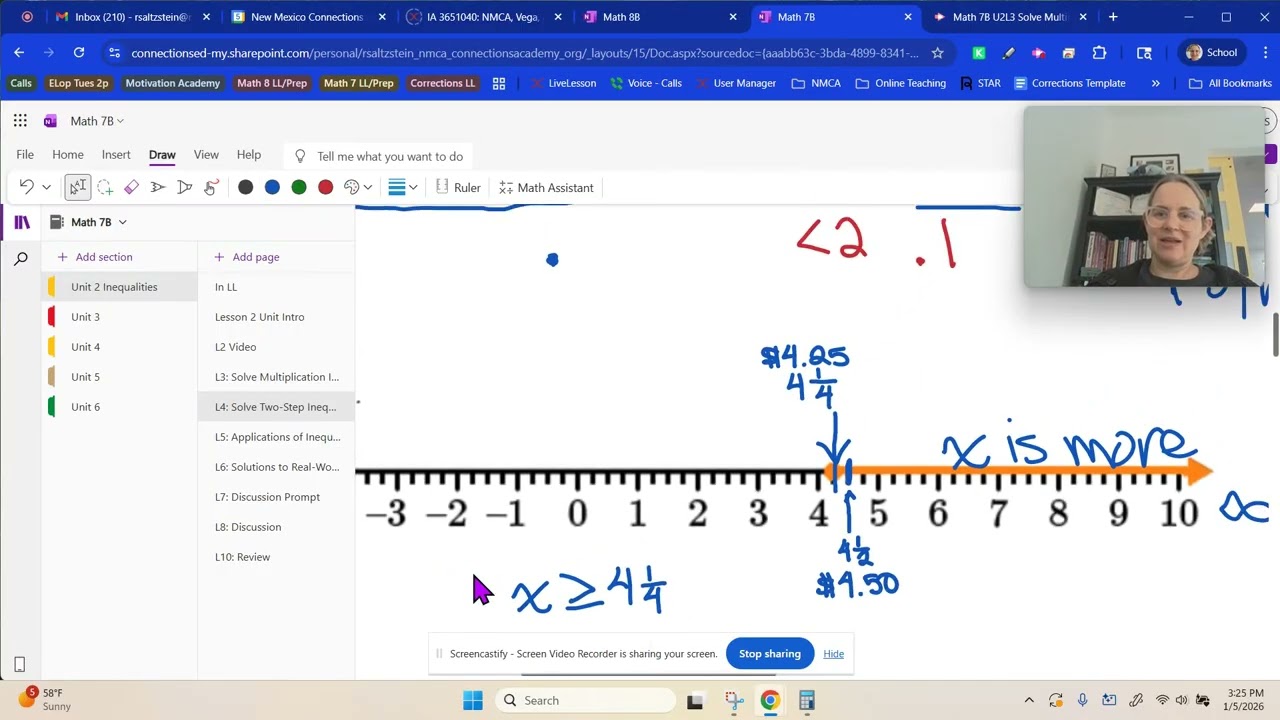
Task: Open the L10: Review page
Action: (x=277, y=557)
